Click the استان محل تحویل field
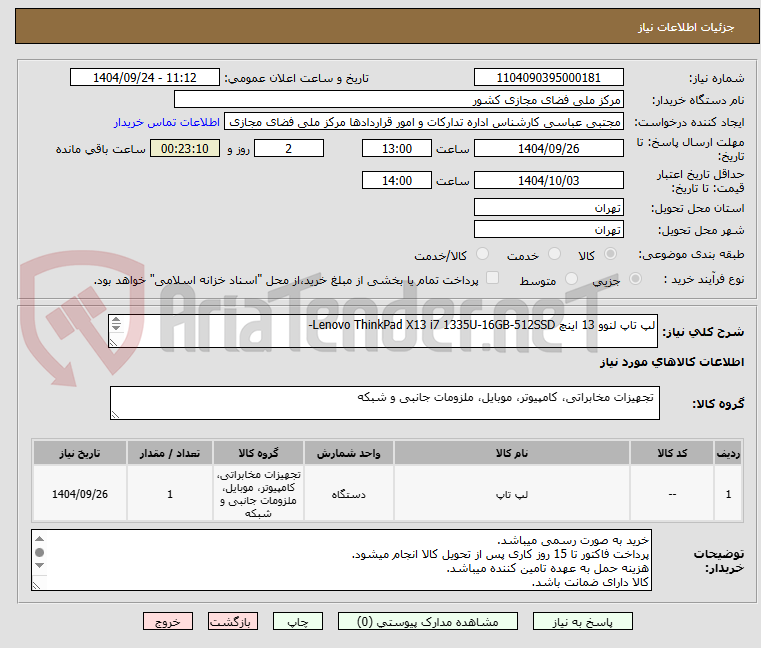 (x=548, y=208)
